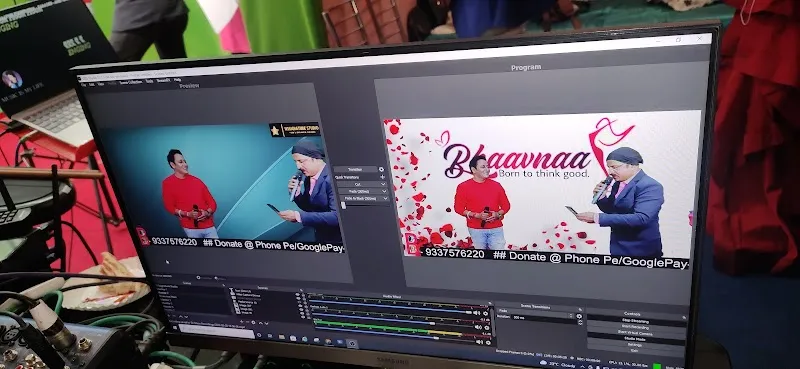Toggle the Studio Mode button
800x369 pixels.
tap(636, 339)
